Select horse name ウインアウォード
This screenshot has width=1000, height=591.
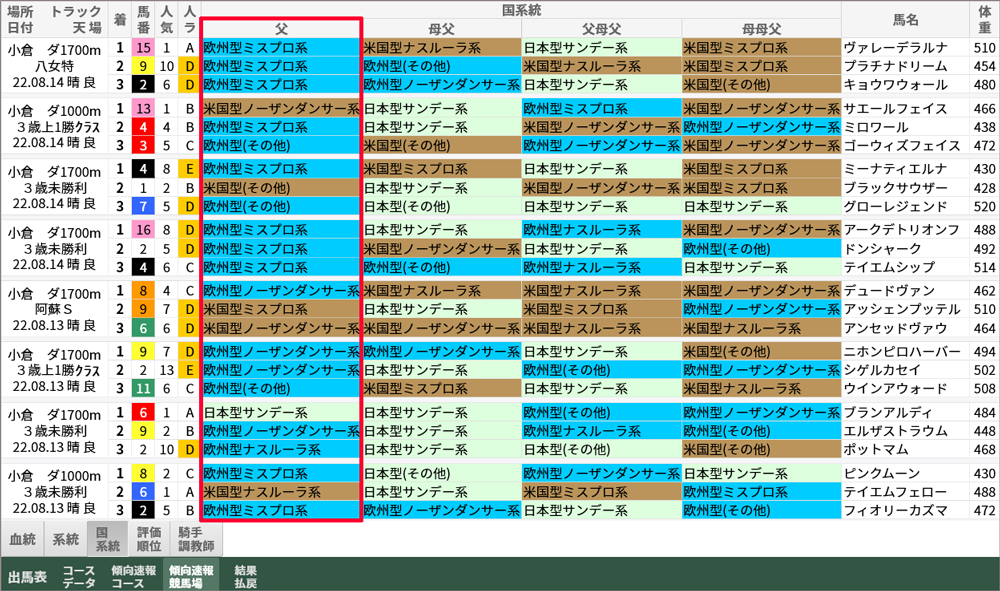895,389
